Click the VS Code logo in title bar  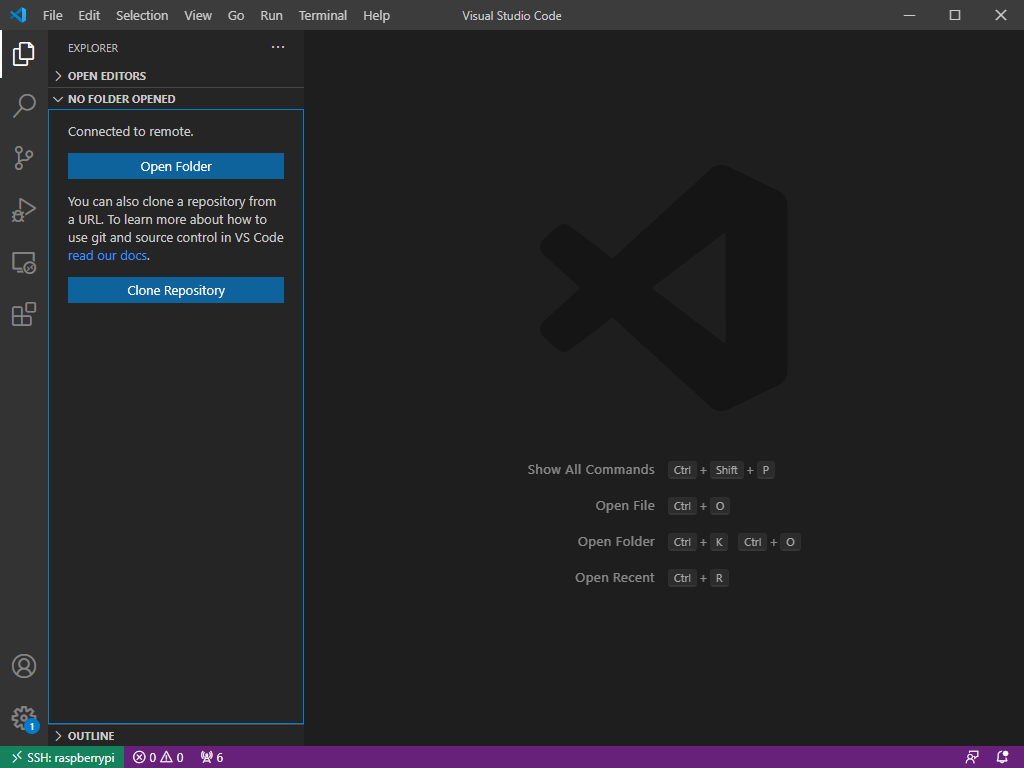tap(18, 15)
